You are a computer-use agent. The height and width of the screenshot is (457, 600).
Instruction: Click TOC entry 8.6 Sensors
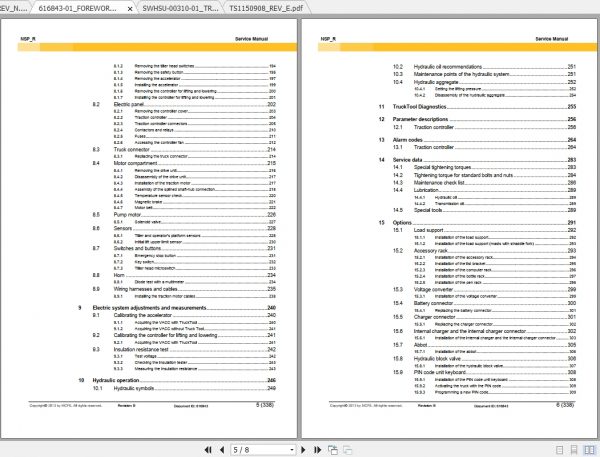point(184,228)
